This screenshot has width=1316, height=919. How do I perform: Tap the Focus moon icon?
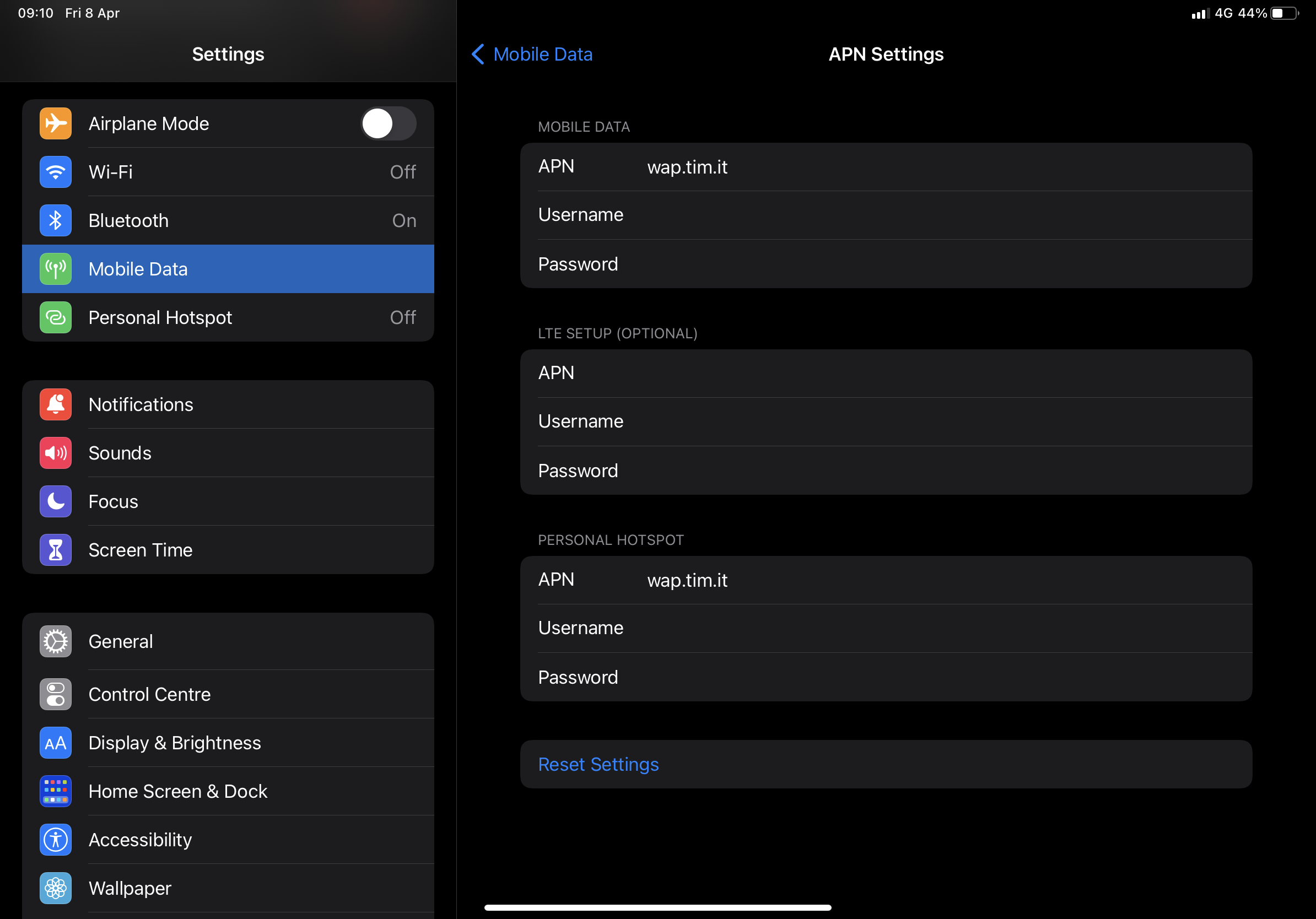point(55,501)
